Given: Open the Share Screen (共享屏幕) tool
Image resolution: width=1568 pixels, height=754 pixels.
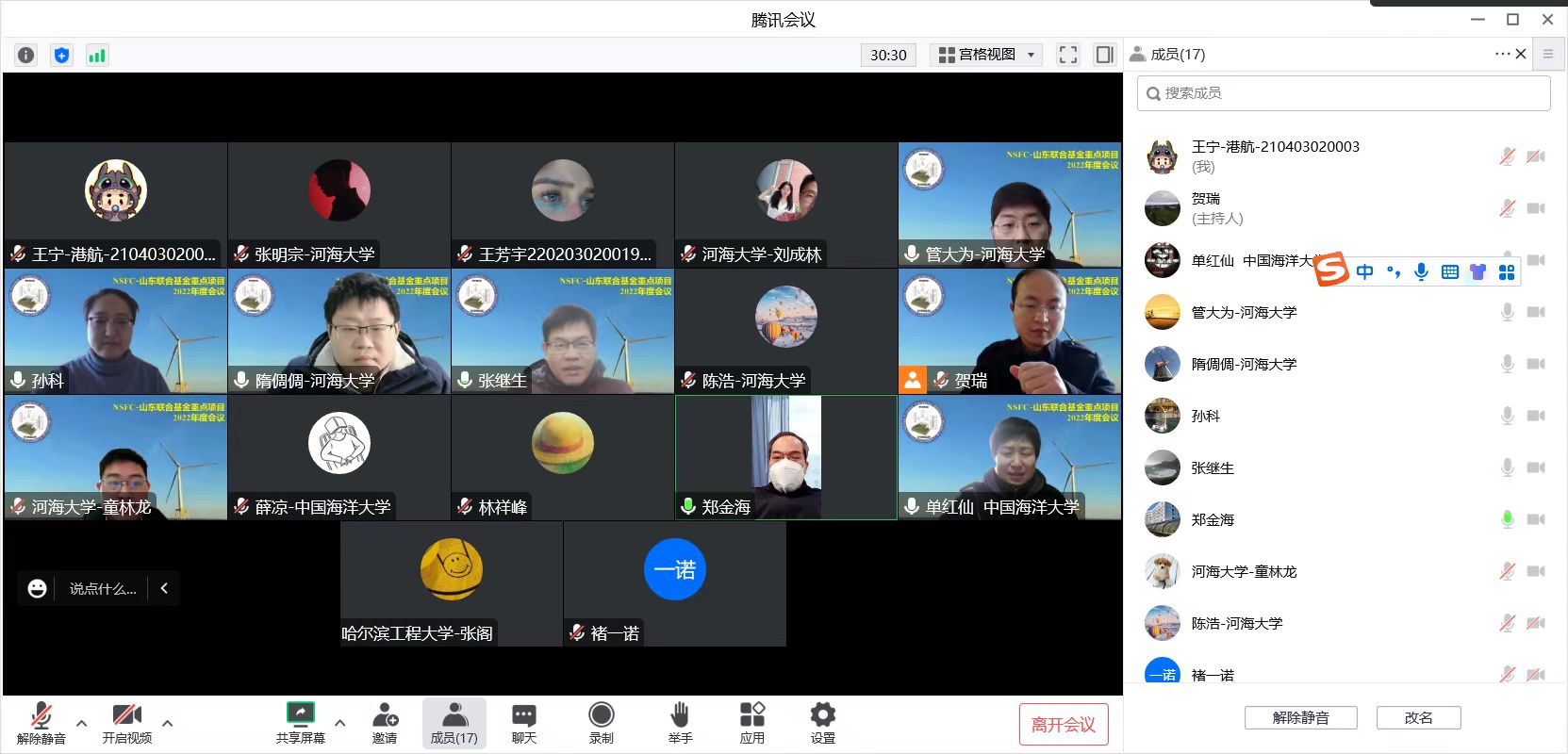Looking at the screenshot, I should coord(300,723).
